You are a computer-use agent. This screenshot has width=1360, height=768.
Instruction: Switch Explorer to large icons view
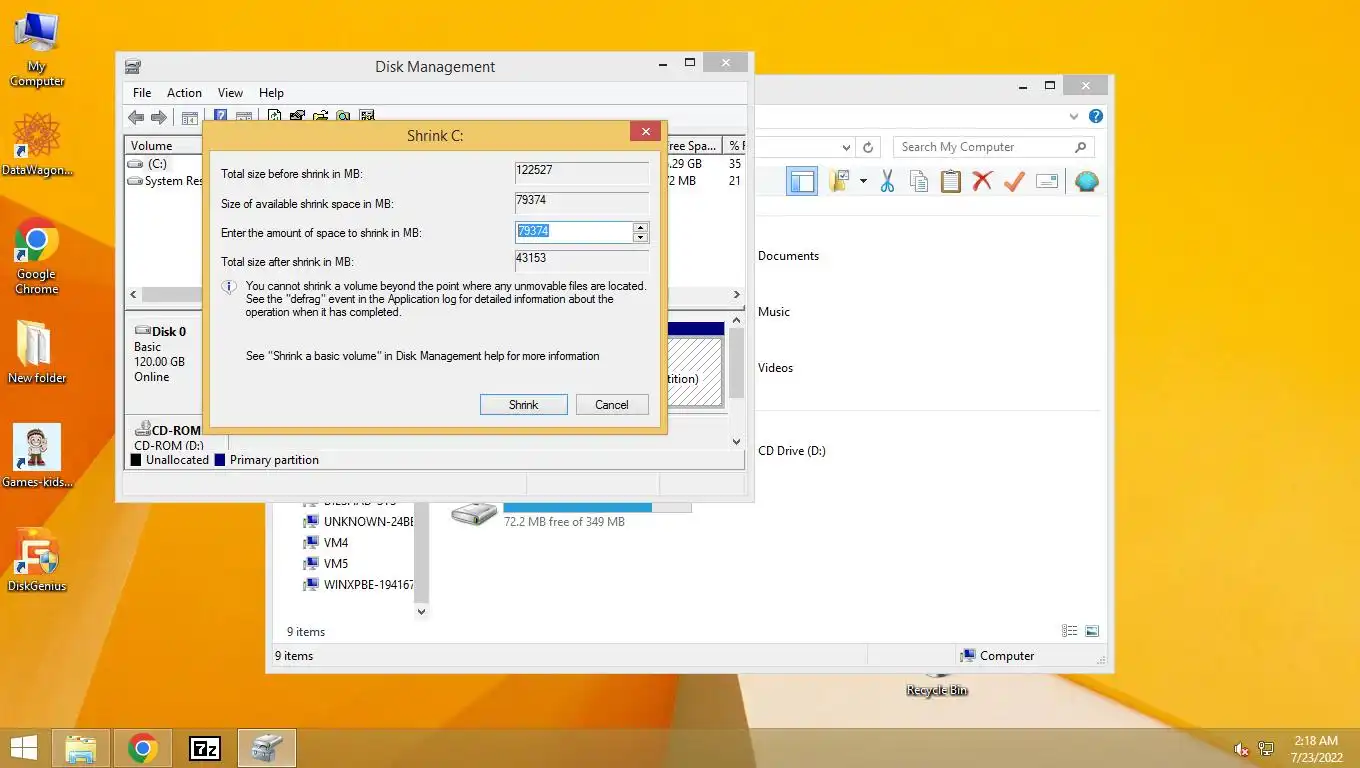[x=1092, y=631]
